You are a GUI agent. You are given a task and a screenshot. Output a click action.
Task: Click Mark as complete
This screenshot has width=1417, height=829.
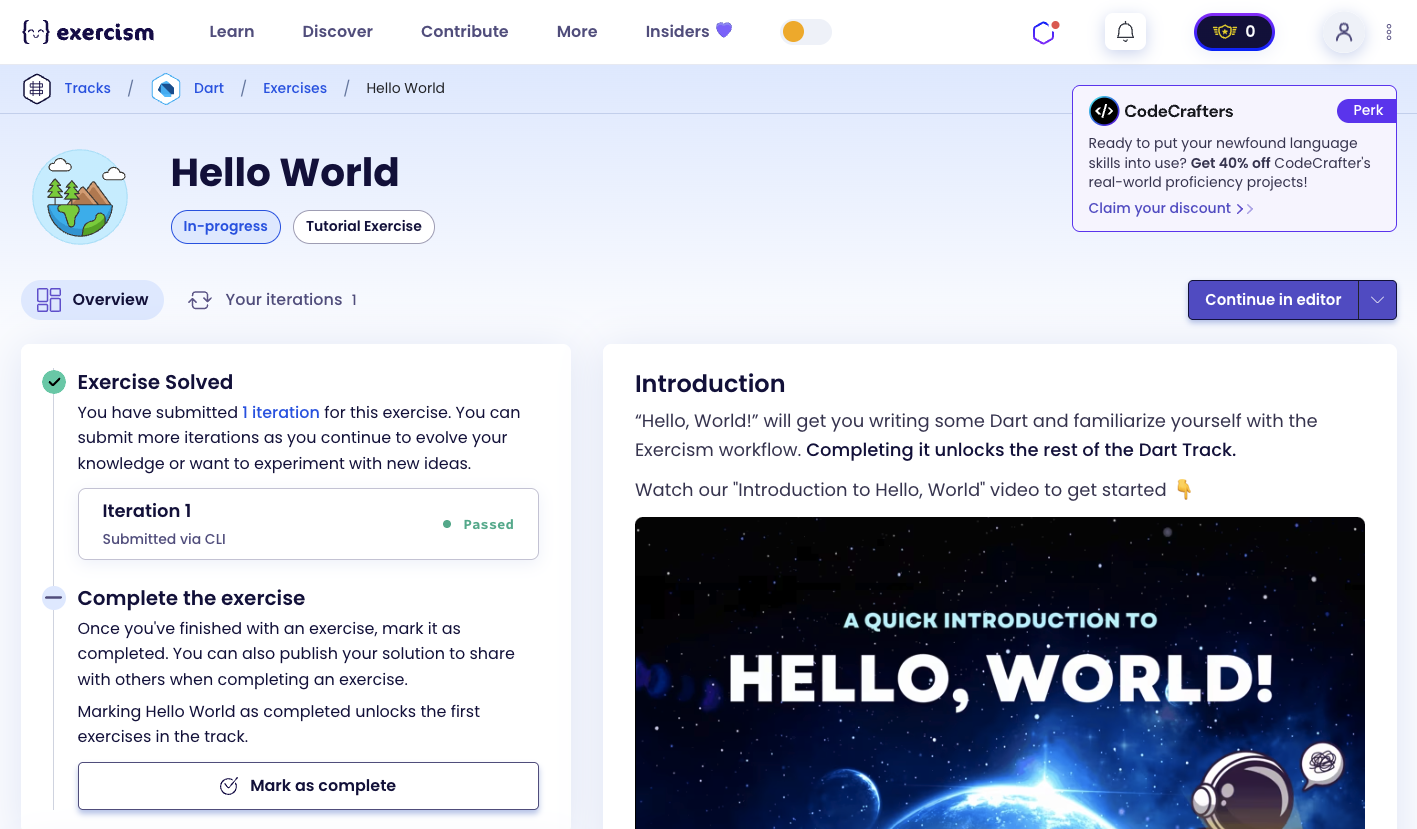pos(308,786)
